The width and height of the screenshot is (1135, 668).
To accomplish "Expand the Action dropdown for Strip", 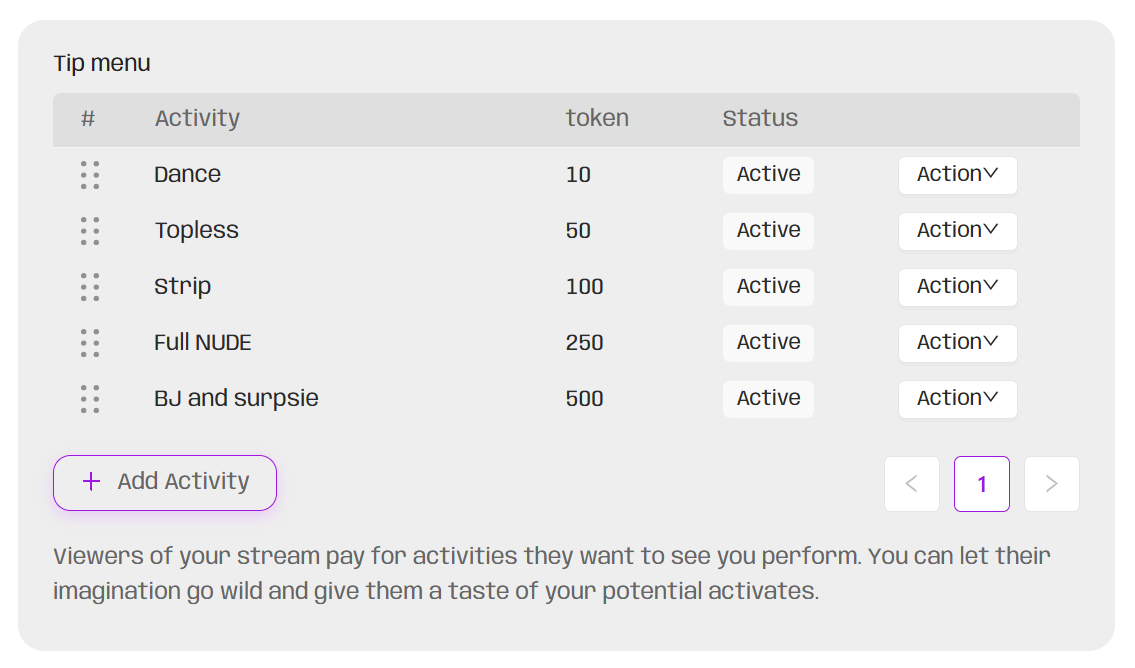I will [957, 287].
